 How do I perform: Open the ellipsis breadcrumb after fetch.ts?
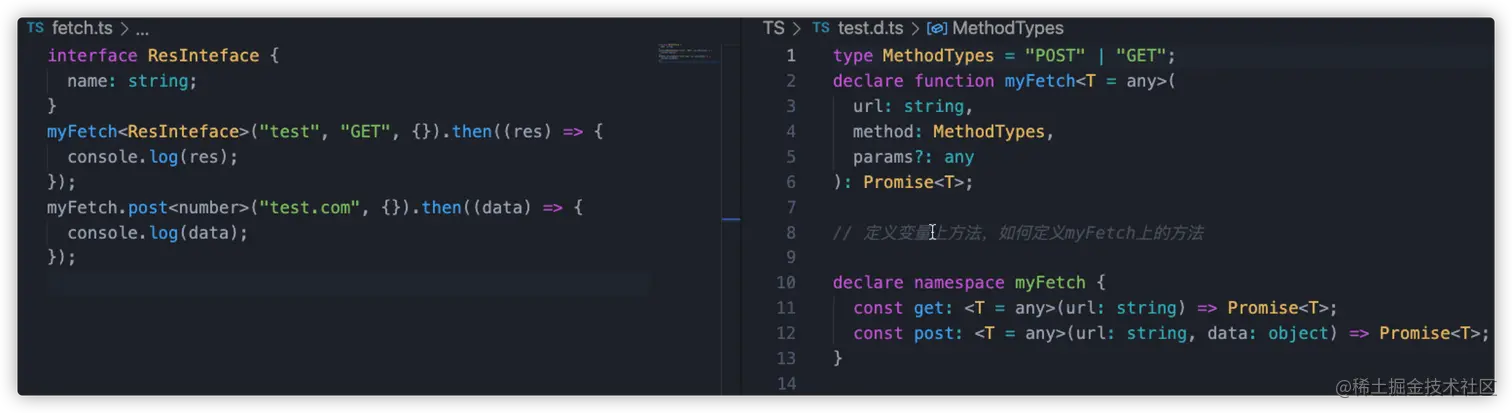142,29
